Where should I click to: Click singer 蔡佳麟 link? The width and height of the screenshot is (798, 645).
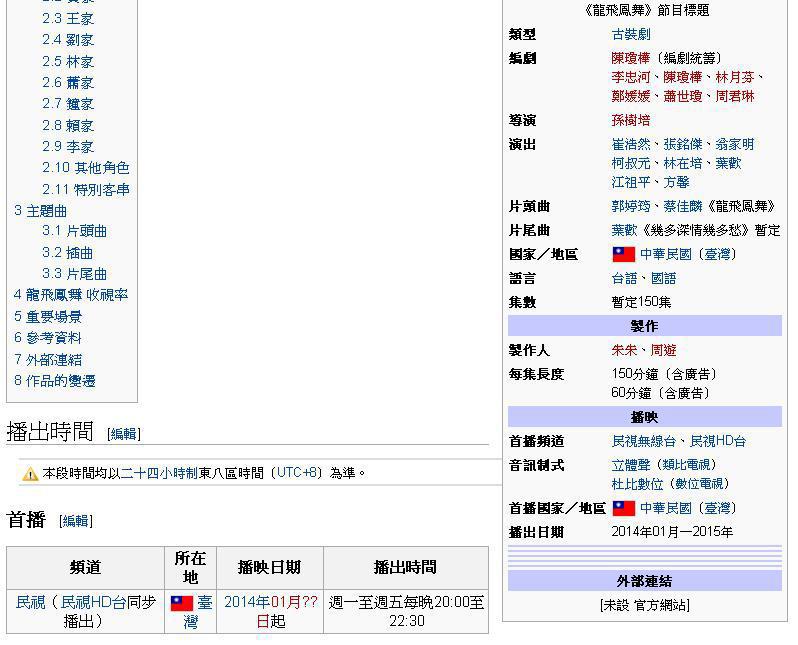[682, 206]
